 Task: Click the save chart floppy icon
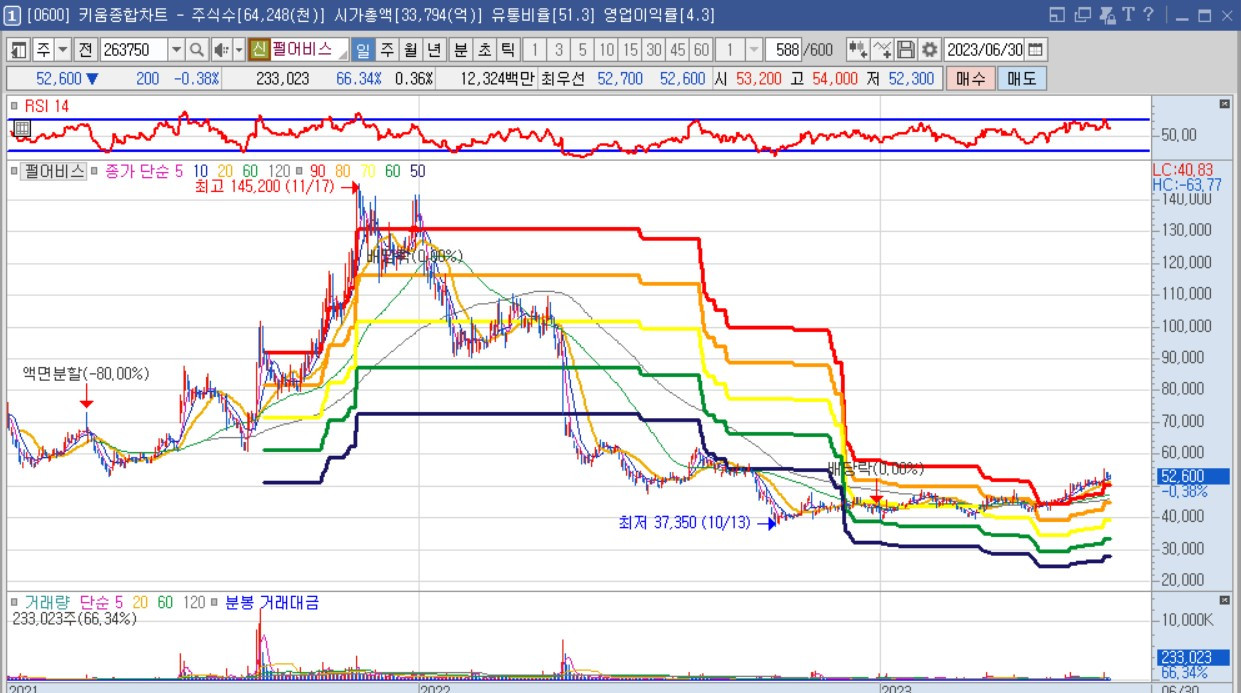pyautogui.click(x=906, y=50)
